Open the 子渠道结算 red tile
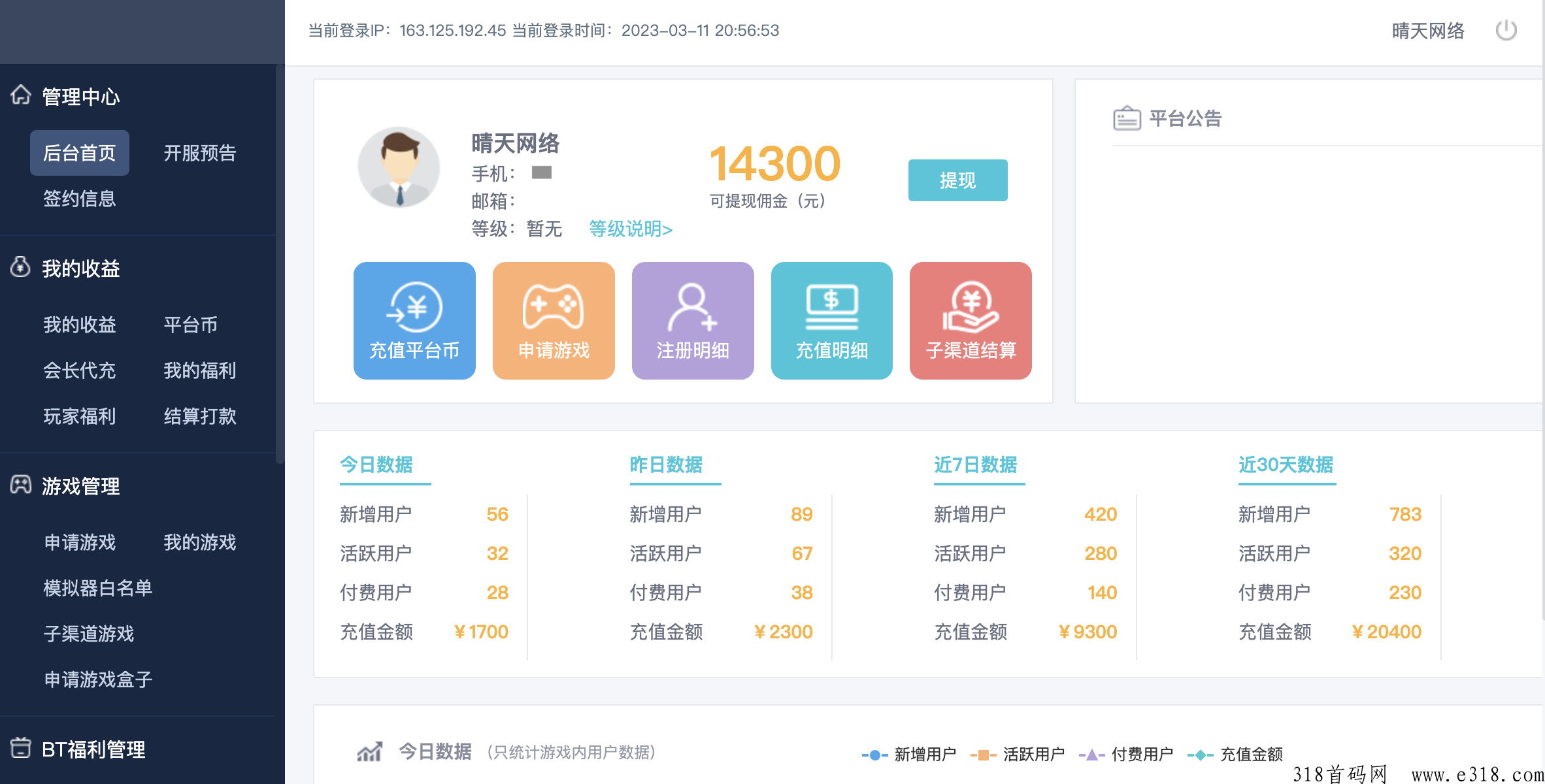The width and height of the screenshot is (1545, 784). (x=971, y=321)
